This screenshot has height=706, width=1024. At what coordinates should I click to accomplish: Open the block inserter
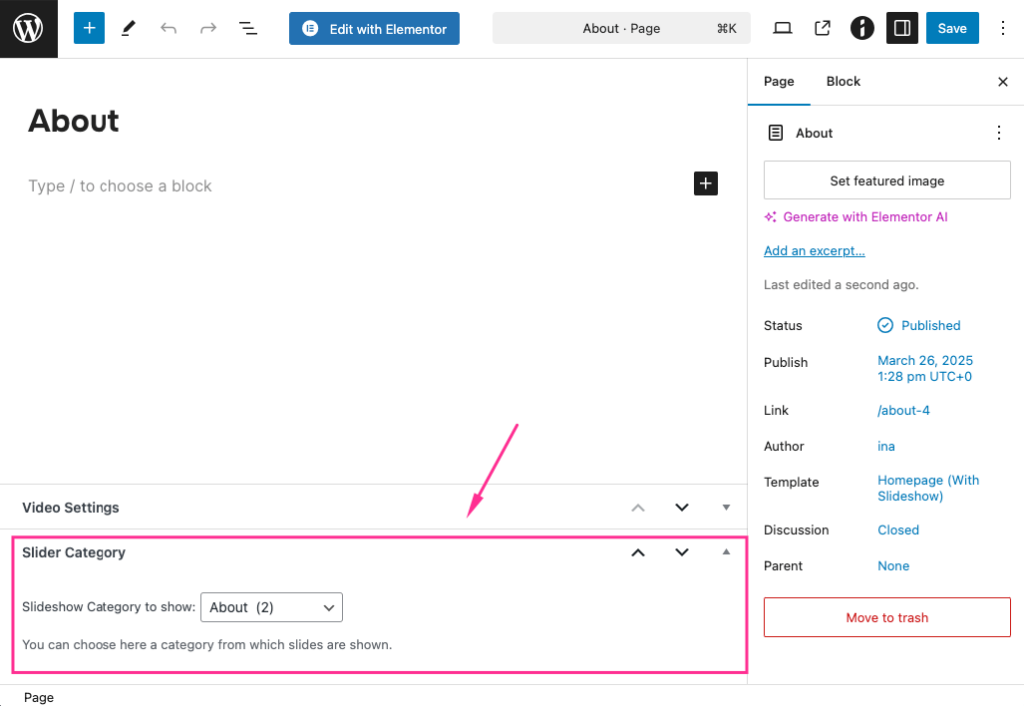88,28
